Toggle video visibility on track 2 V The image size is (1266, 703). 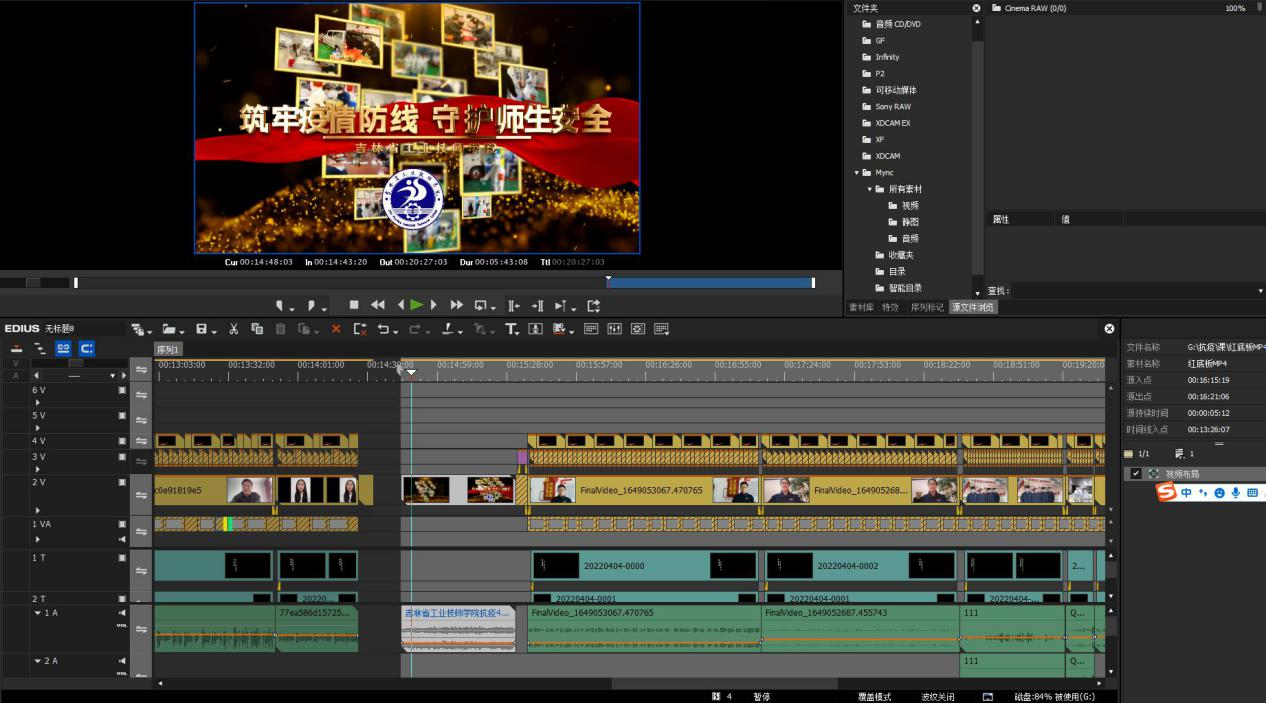click(x=122, y=482)
